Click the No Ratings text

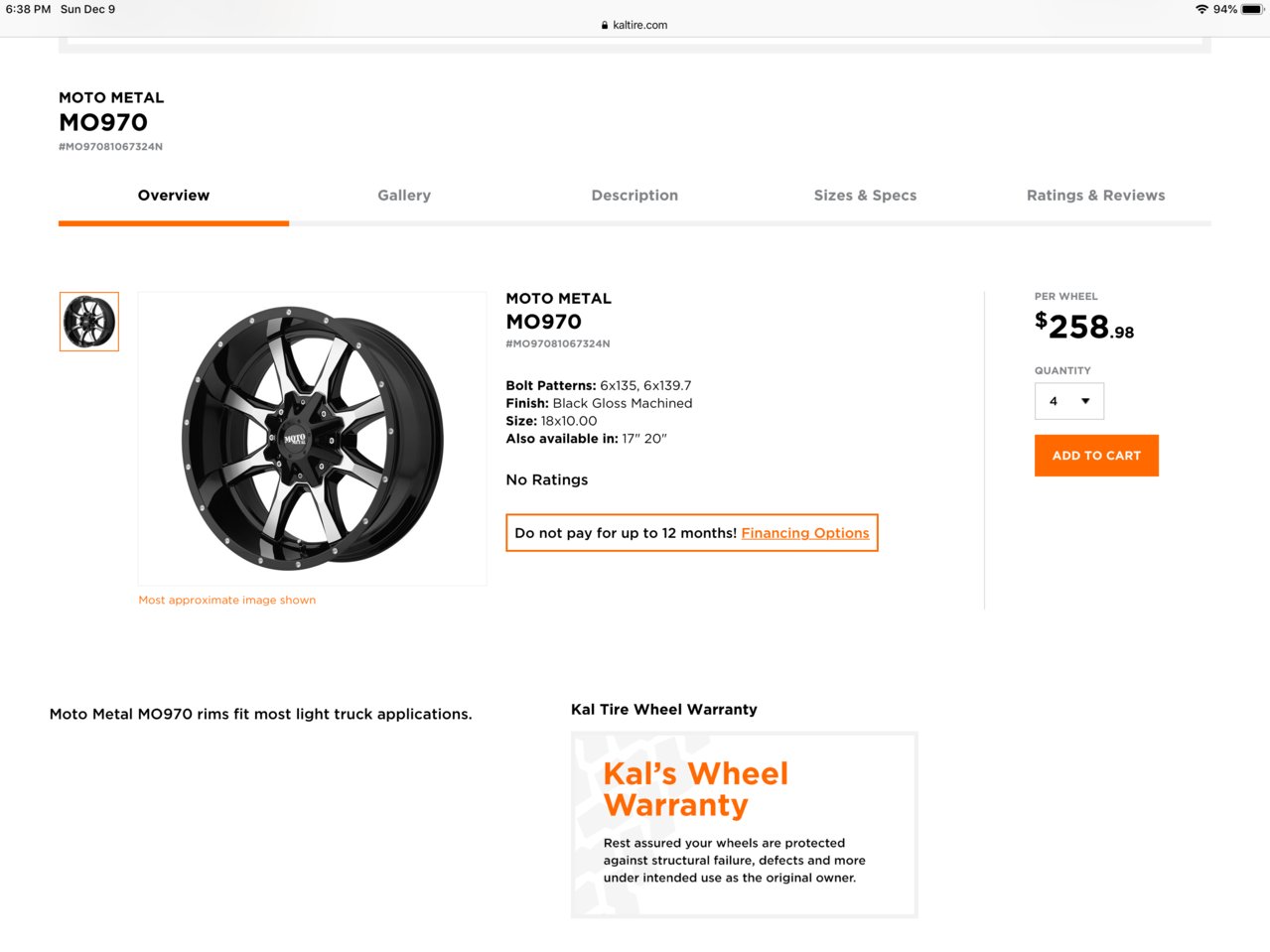click(547, 479)
